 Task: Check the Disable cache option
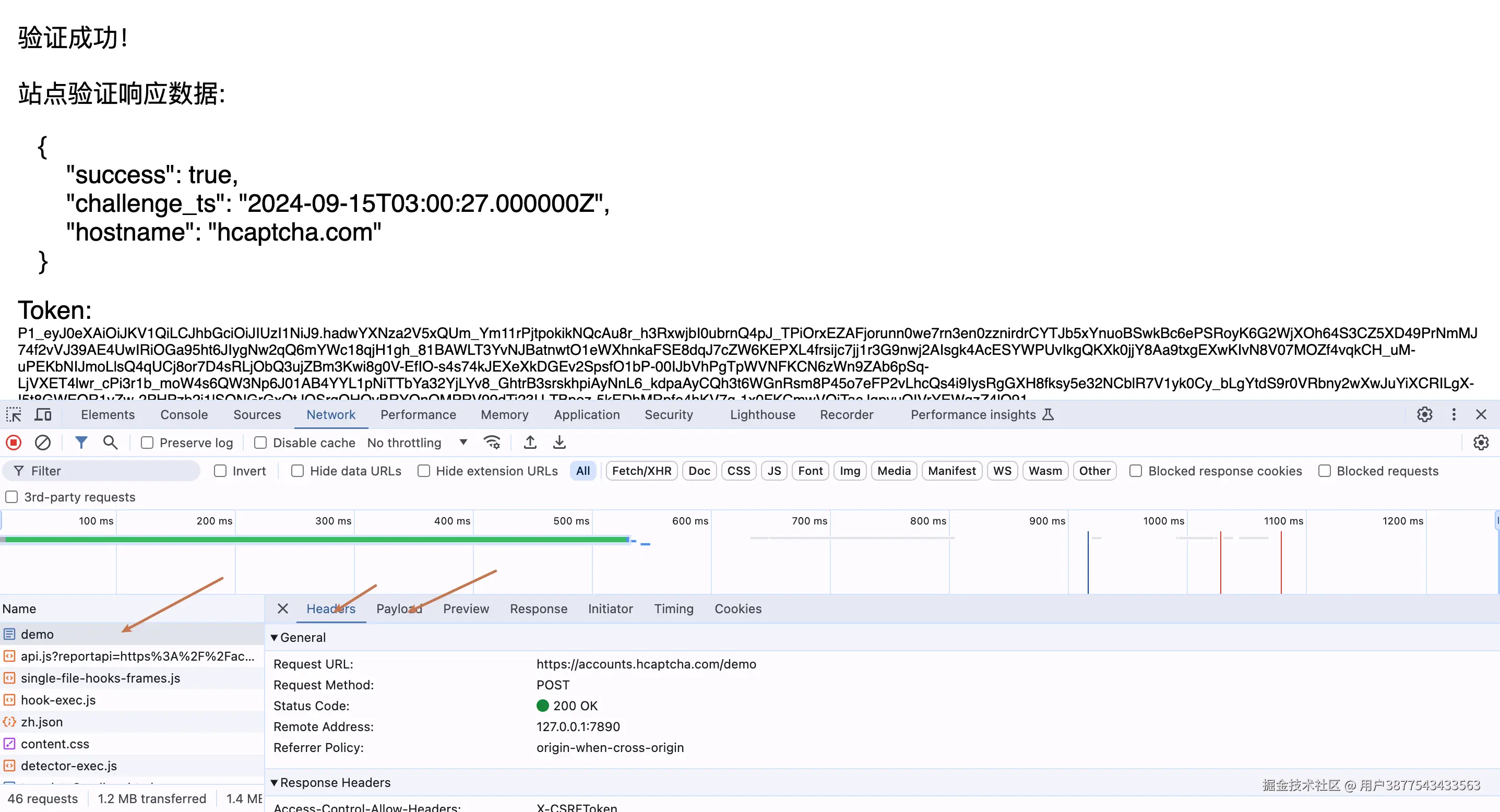point(260,443)
